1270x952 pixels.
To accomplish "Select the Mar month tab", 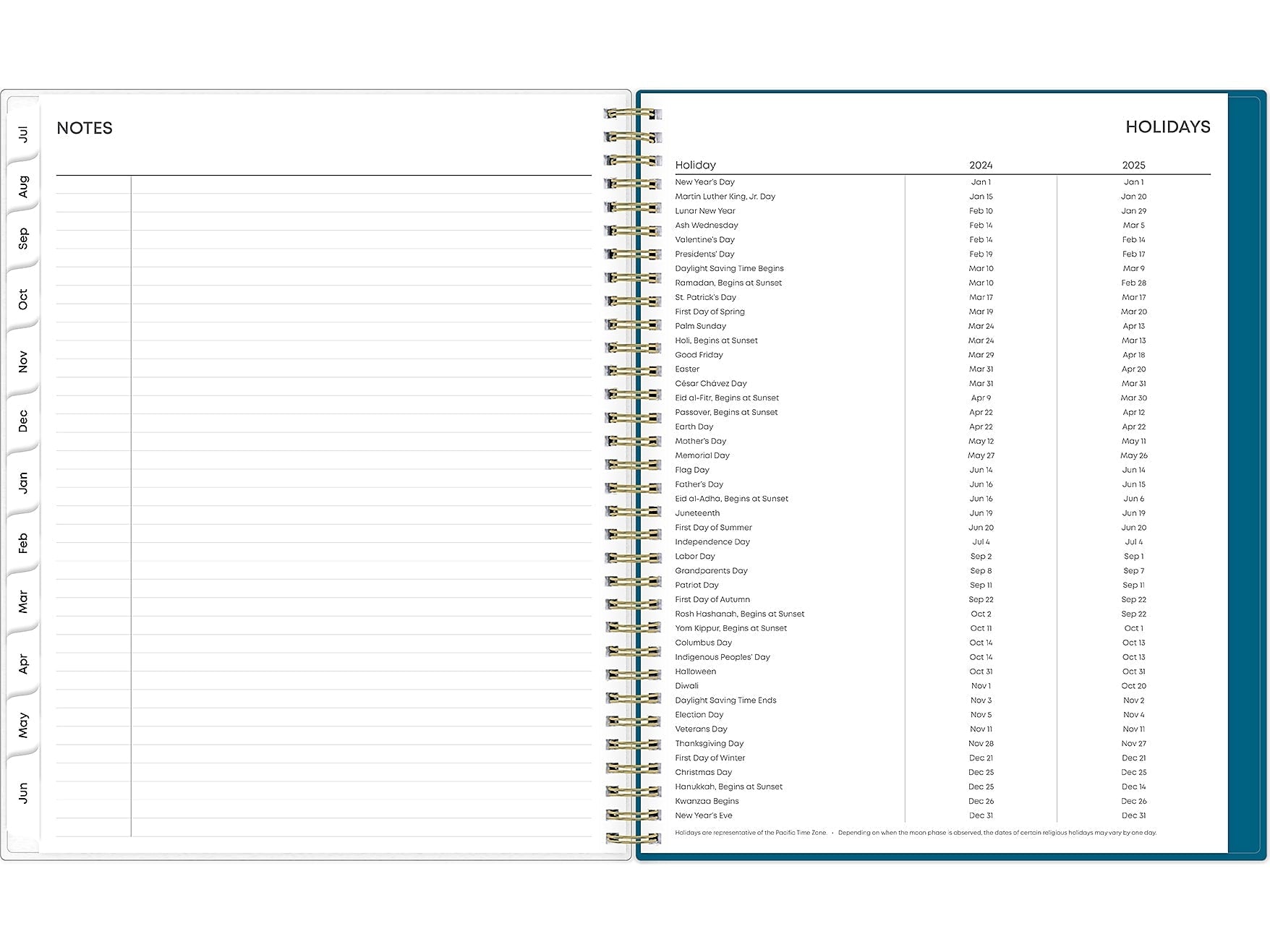I will (x=23, y=601).
